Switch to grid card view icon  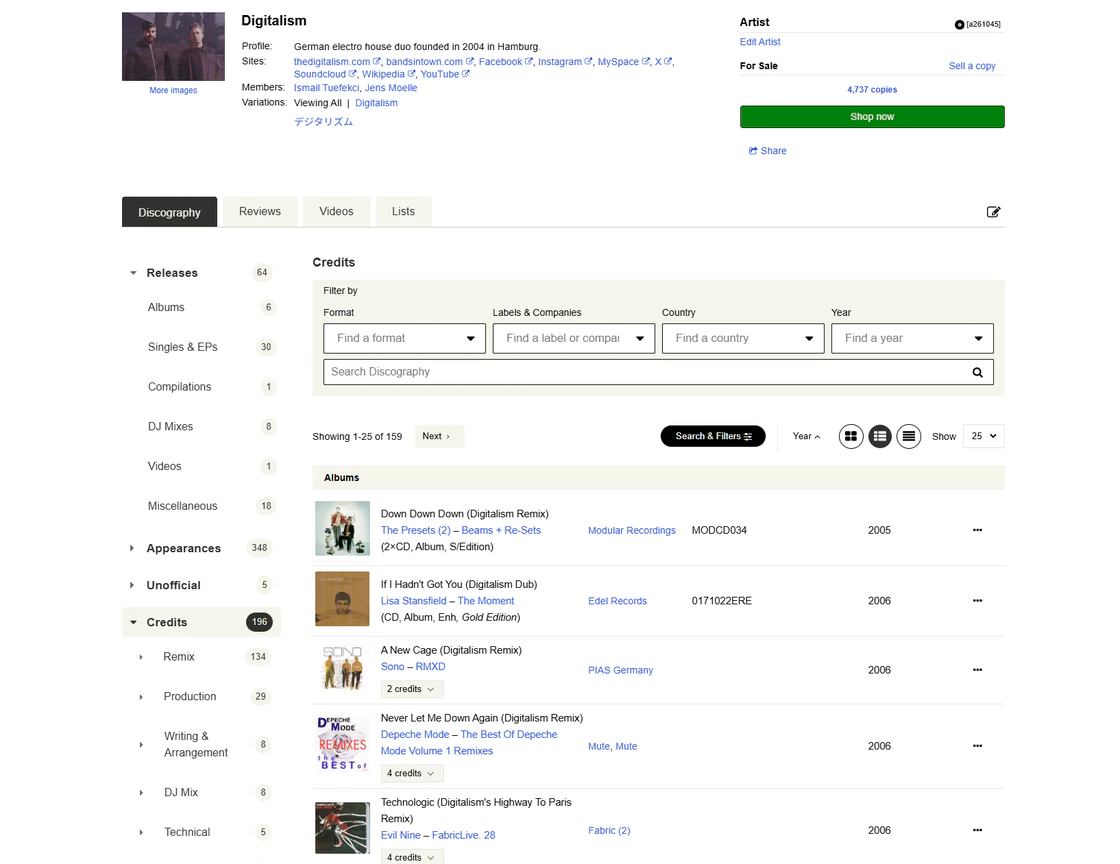tap(851, 436)
